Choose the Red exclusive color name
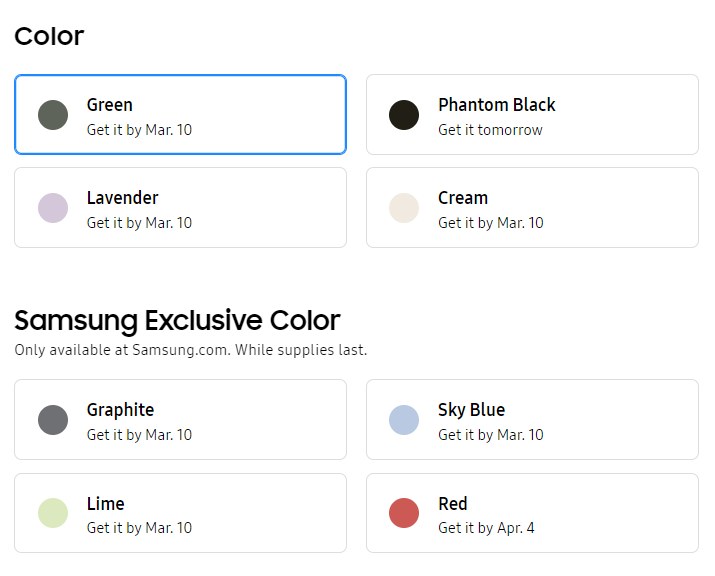Screen dimensions: 715x576 (453, 504)
